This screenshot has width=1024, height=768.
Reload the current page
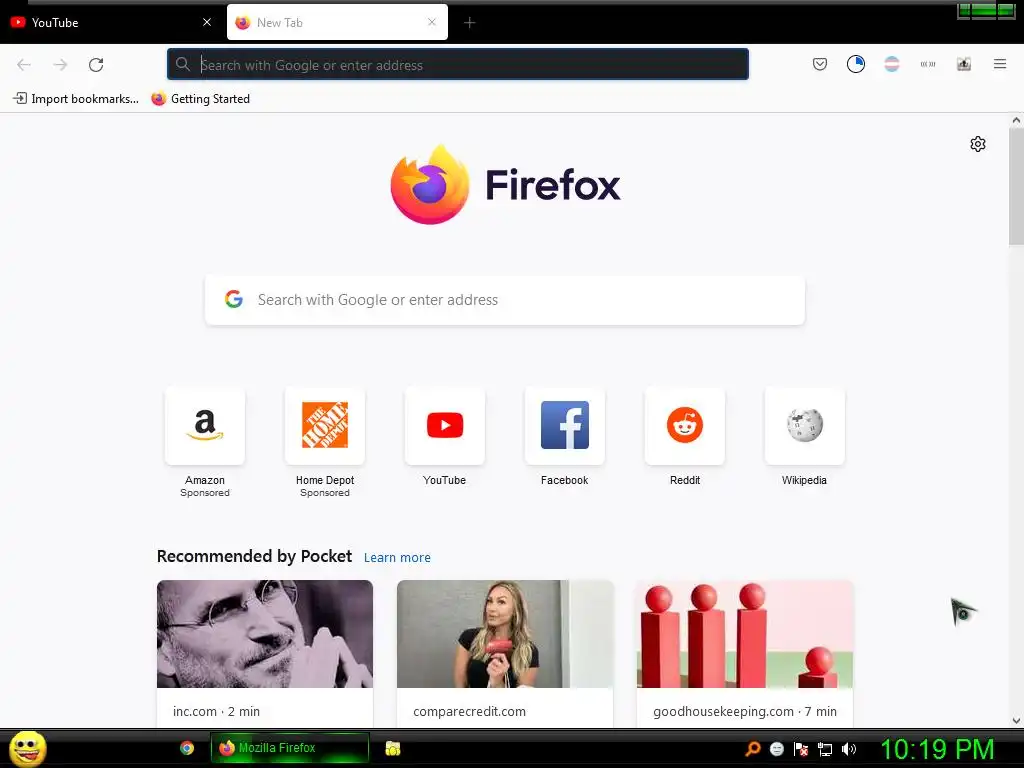click(96, 64)
